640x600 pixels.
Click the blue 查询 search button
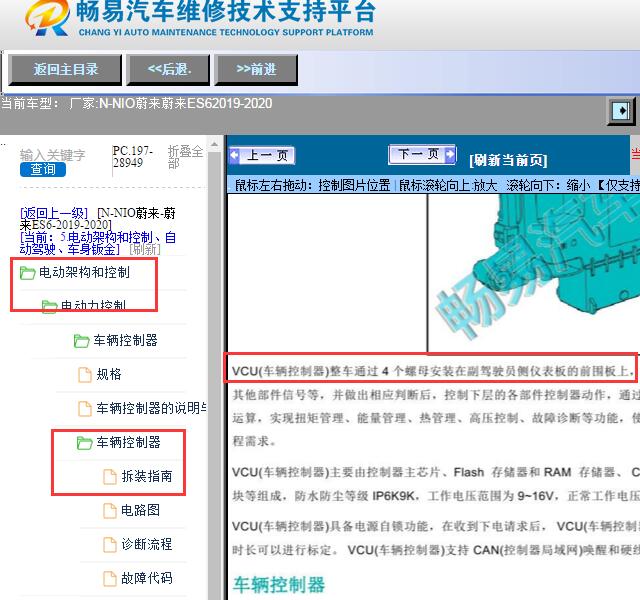click(43, 169)
